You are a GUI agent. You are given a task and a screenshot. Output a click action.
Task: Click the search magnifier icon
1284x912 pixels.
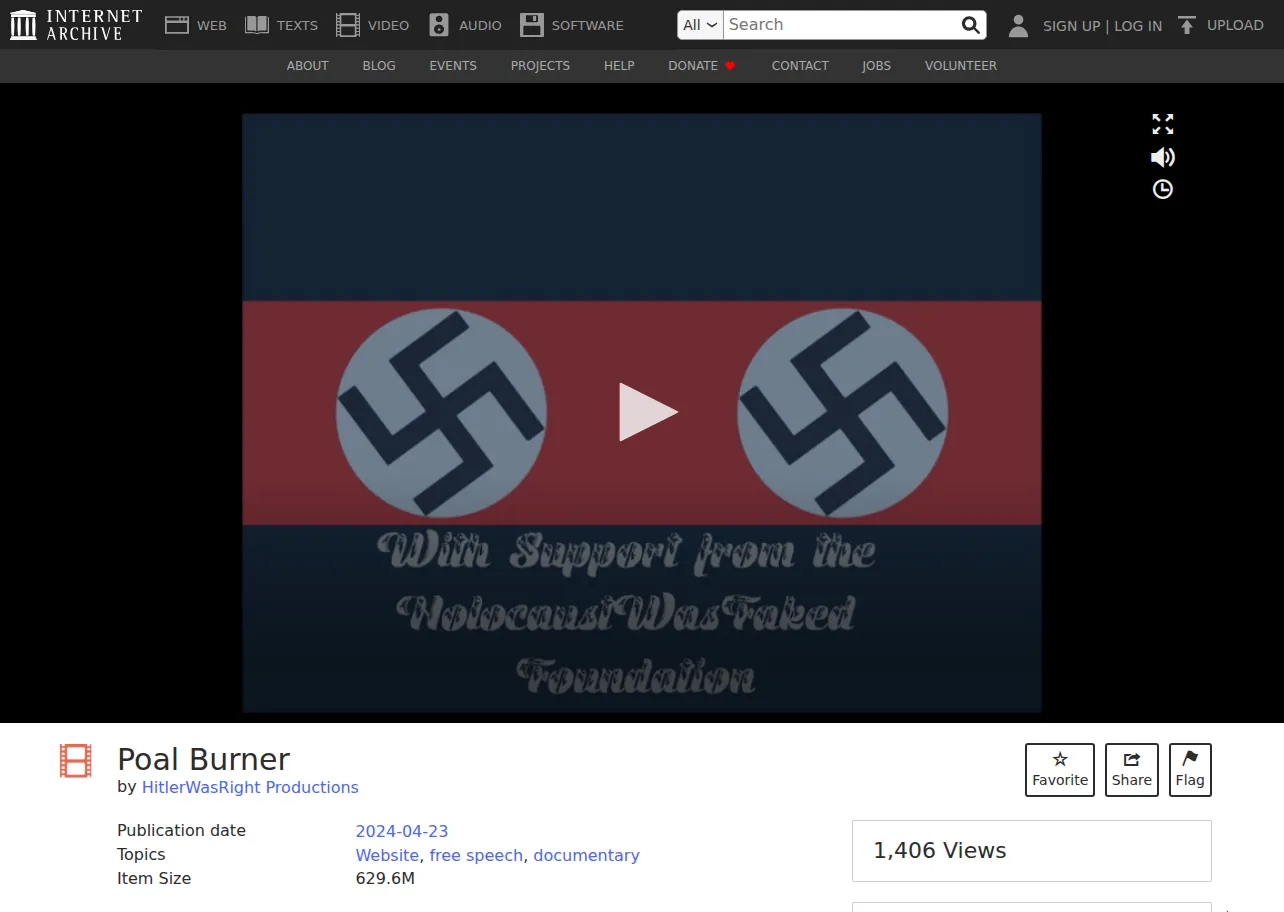(x=971, y=25)
